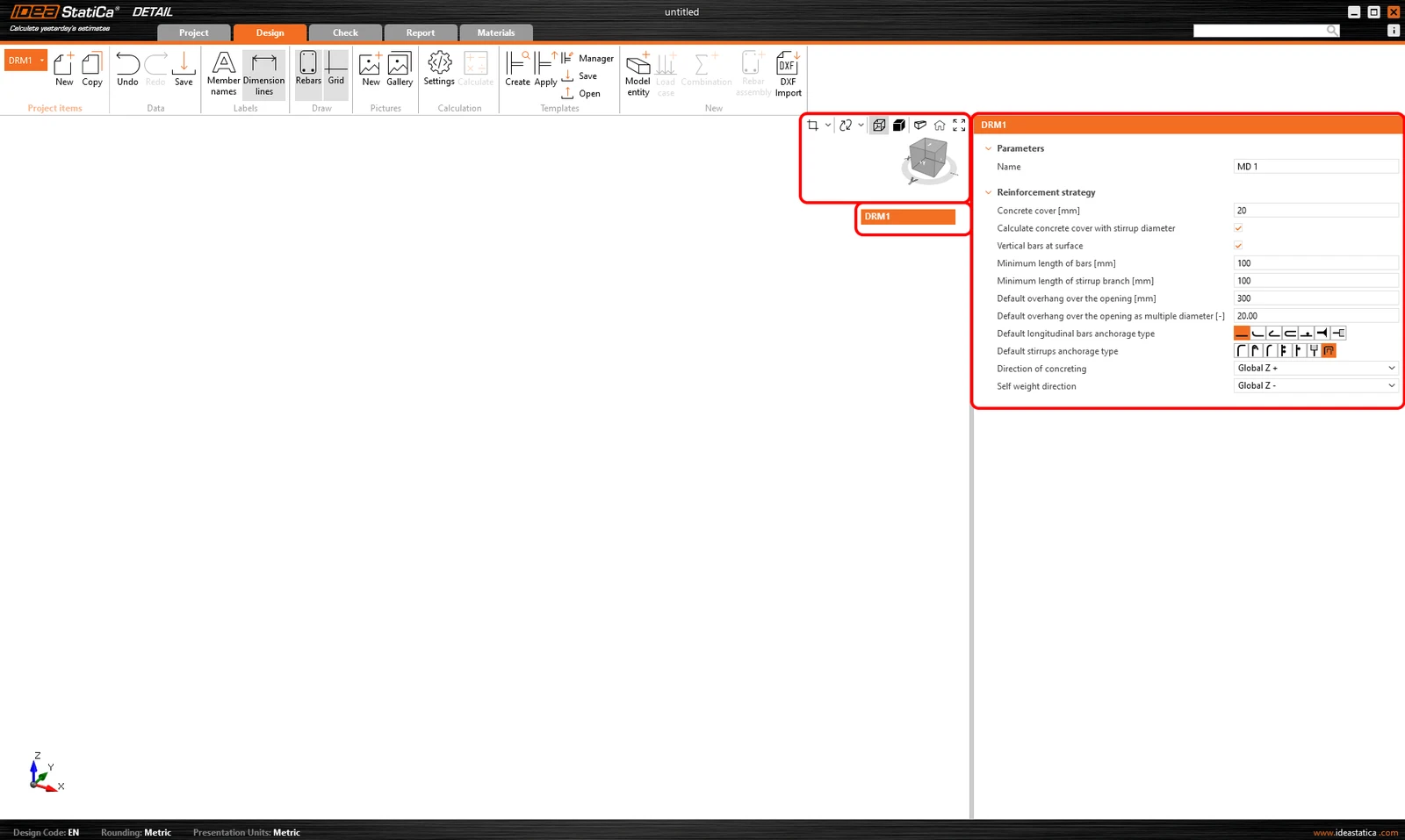Switch to the Report tab
This screenshot has width=1405, height=840.
421,32
